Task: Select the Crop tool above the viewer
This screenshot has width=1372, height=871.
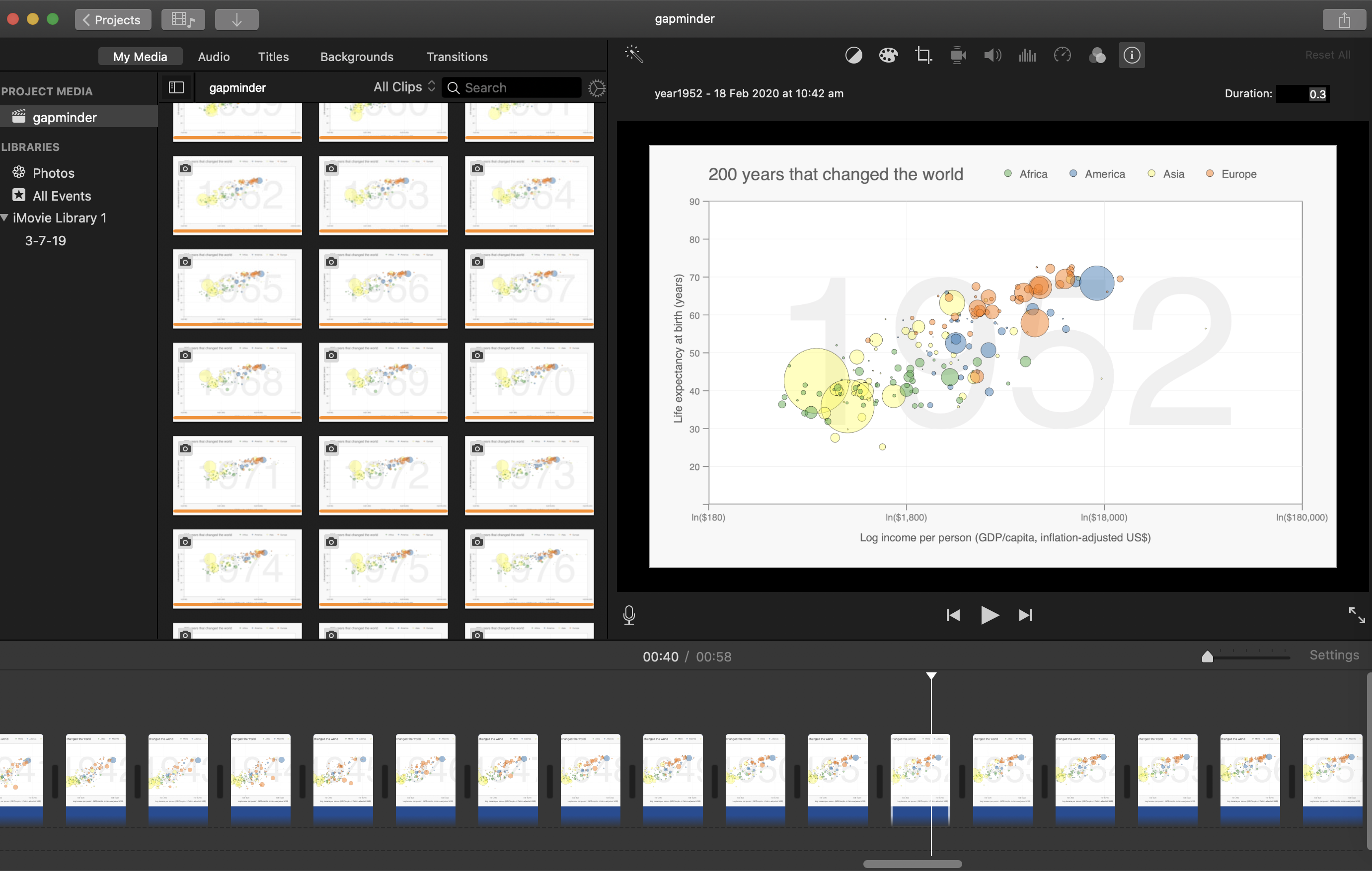Action: (923, 55)
